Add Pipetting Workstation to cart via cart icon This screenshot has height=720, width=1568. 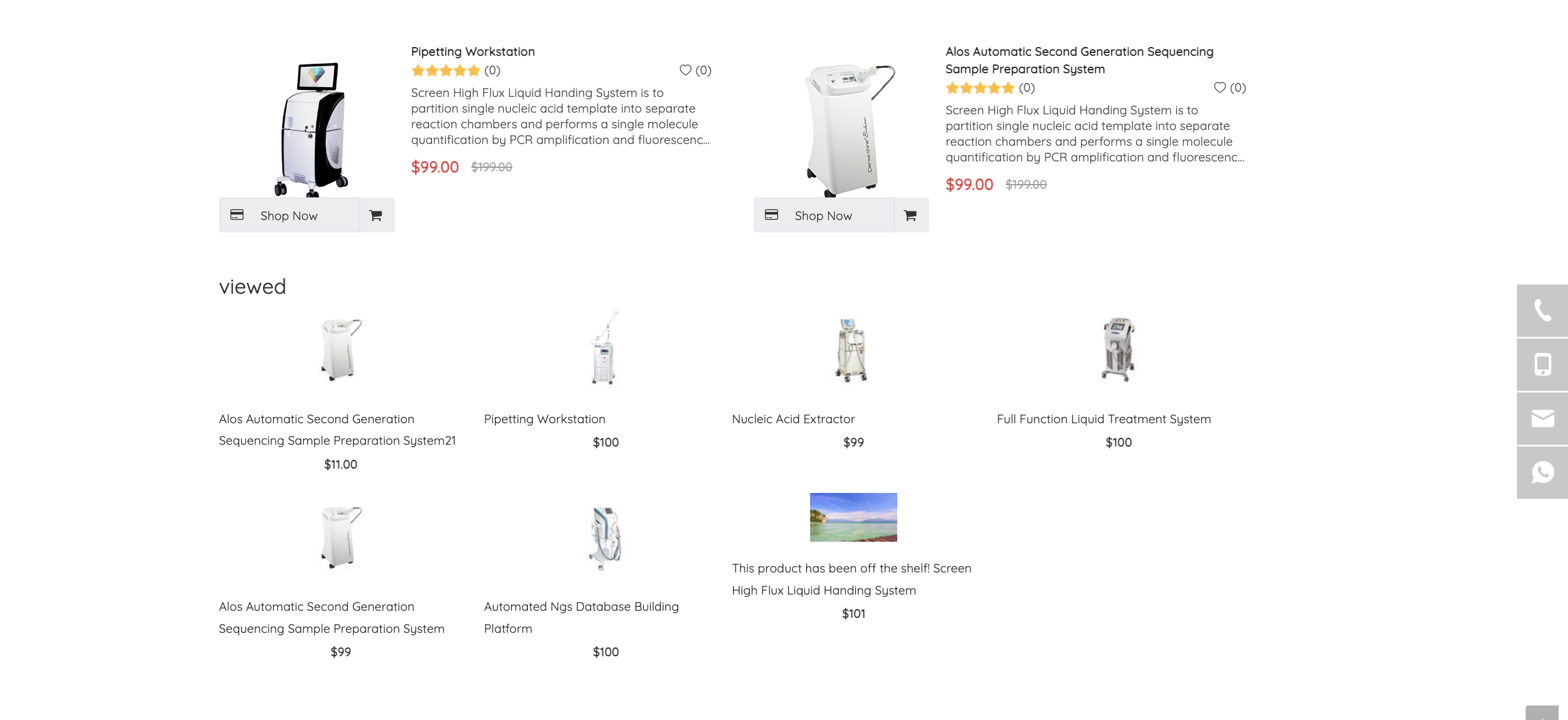(376, 215)
